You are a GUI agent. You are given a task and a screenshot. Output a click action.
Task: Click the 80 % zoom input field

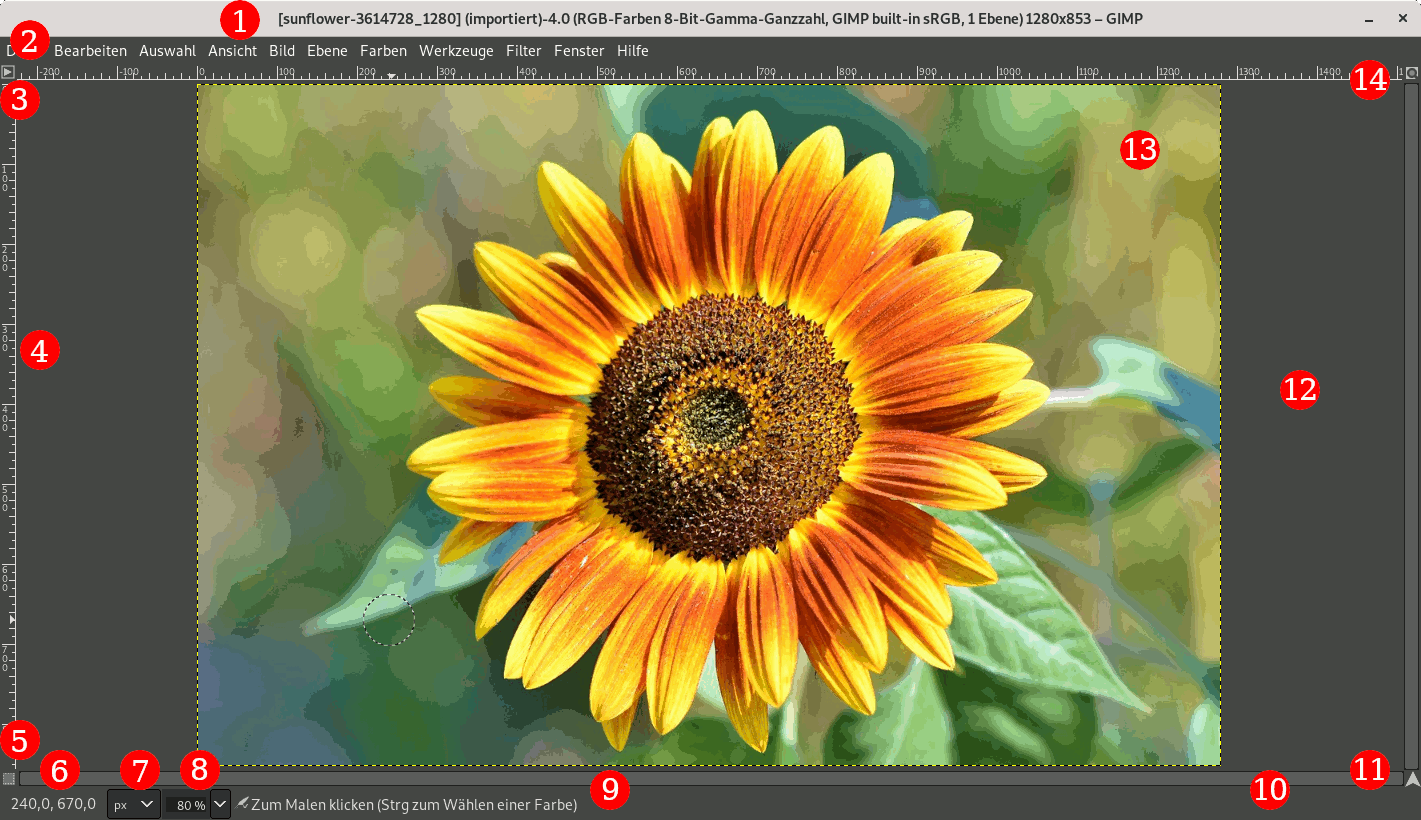point(186,804)
